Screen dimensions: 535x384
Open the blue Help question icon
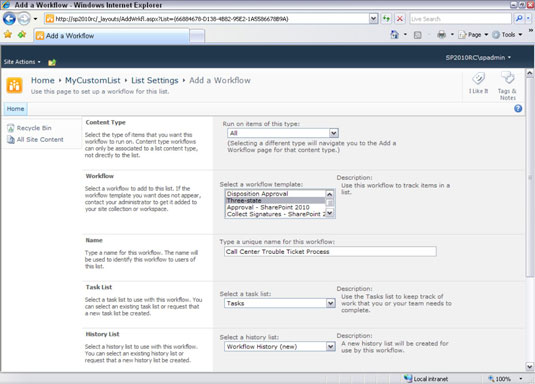pos(518,109)
